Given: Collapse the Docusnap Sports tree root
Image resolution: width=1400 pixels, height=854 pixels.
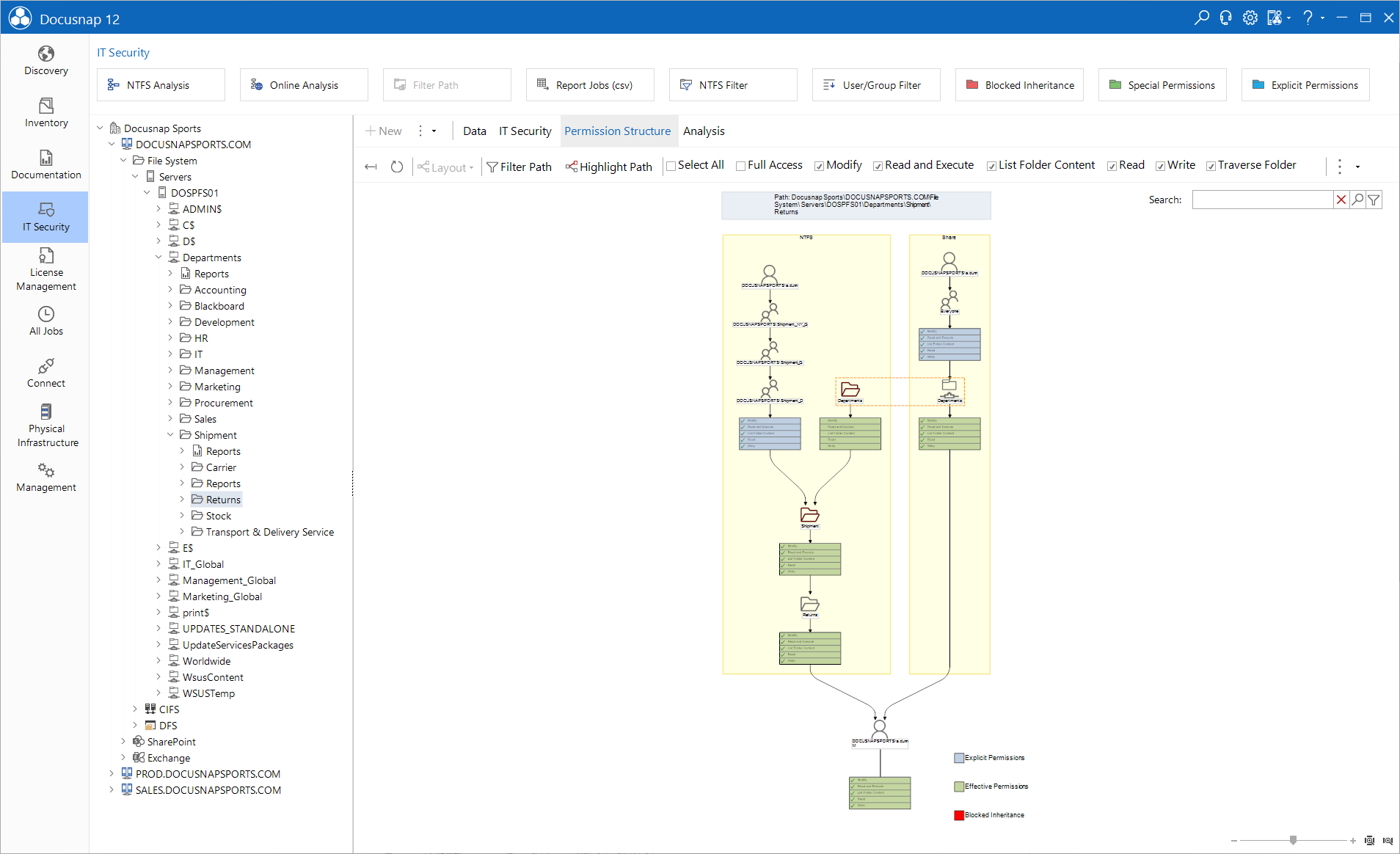Looking at the screenshot, I should pos(101,128).
